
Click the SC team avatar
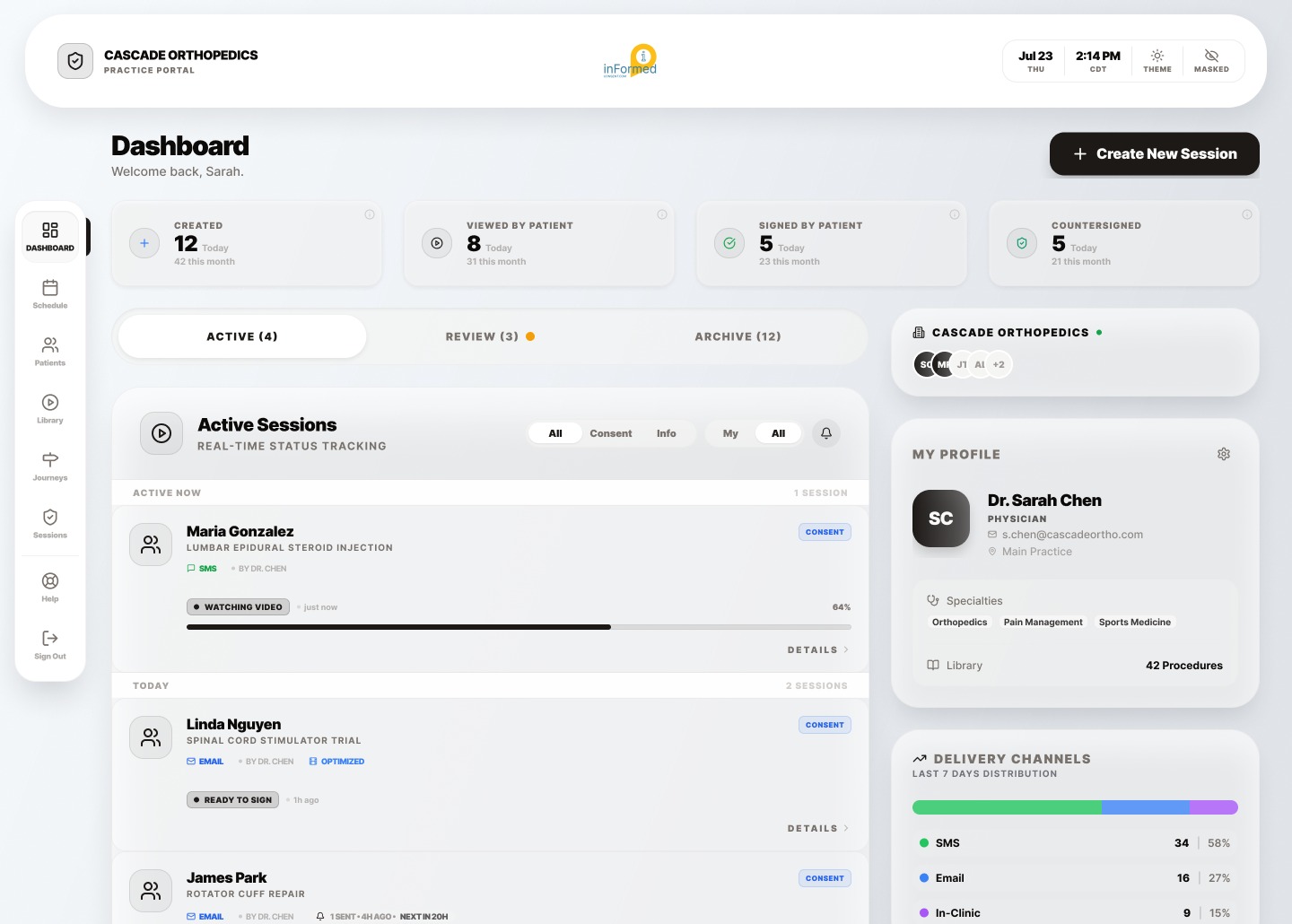pyautogui.click(x=924, y=364)
